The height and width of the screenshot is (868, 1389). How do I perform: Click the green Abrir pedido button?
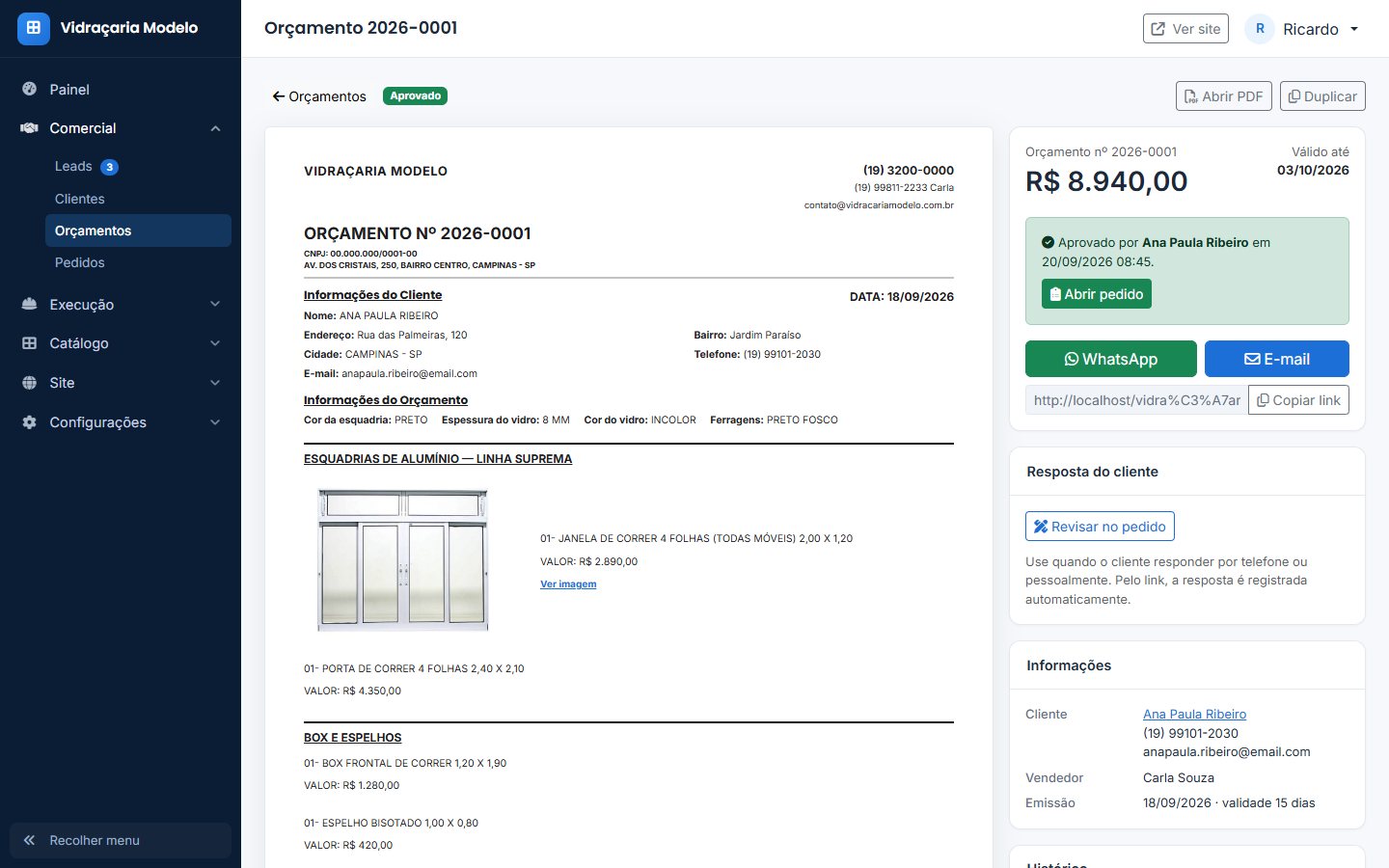pyautogui.click(x=1097, y=294)
